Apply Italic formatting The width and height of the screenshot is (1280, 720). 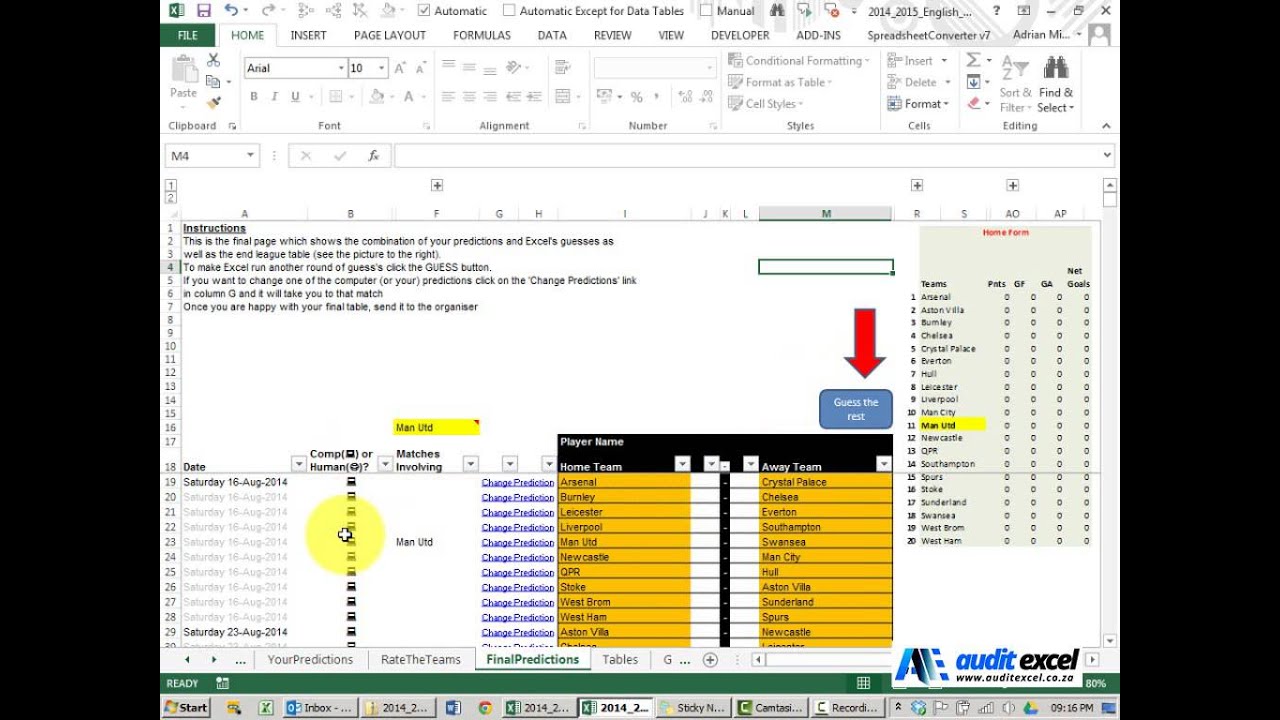coord(274,97)
